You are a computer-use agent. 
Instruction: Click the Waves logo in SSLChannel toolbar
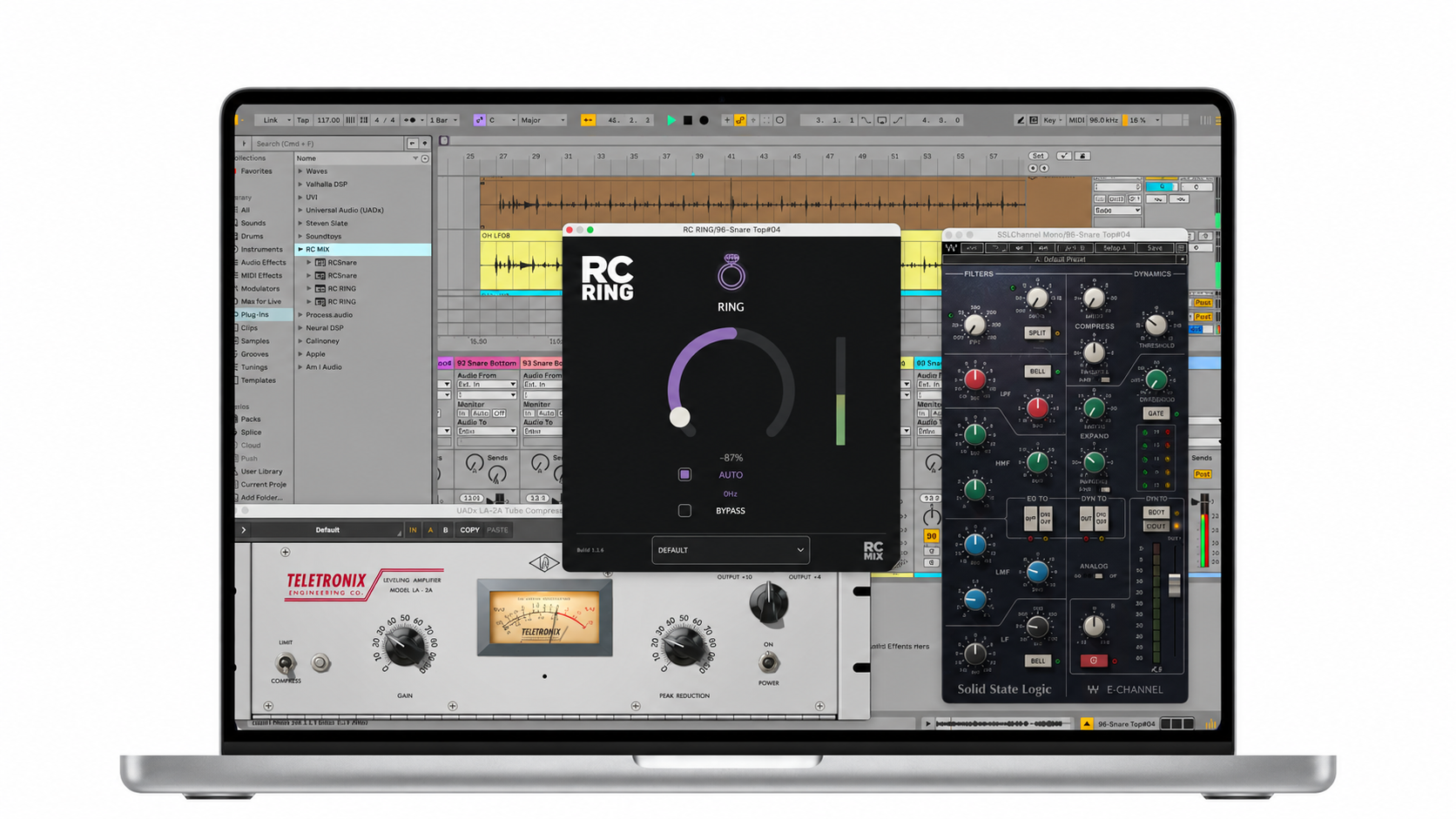pos(951,248)
